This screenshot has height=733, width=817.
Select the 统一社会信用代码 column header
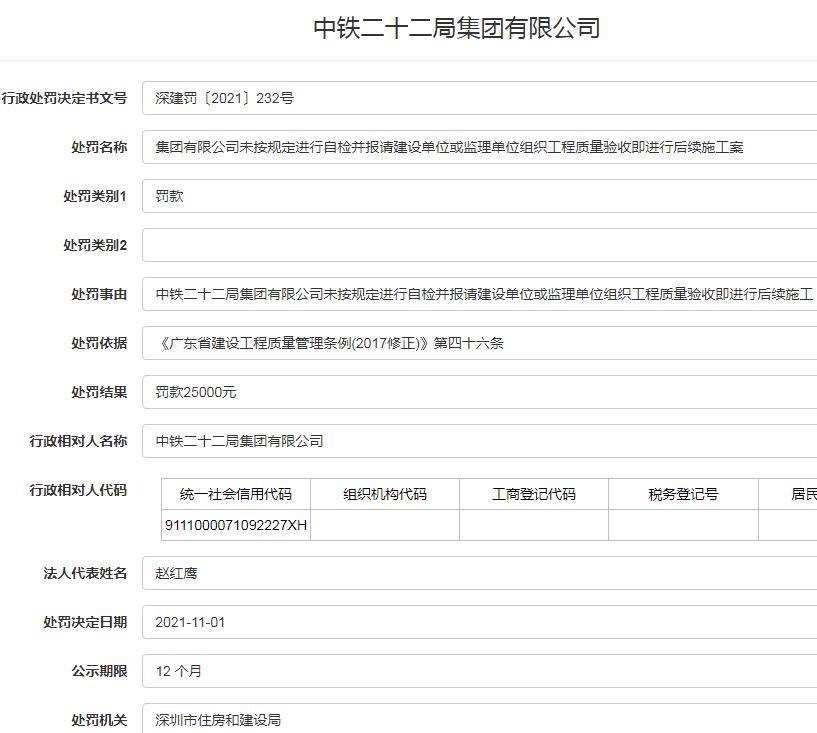pos(236,494)
